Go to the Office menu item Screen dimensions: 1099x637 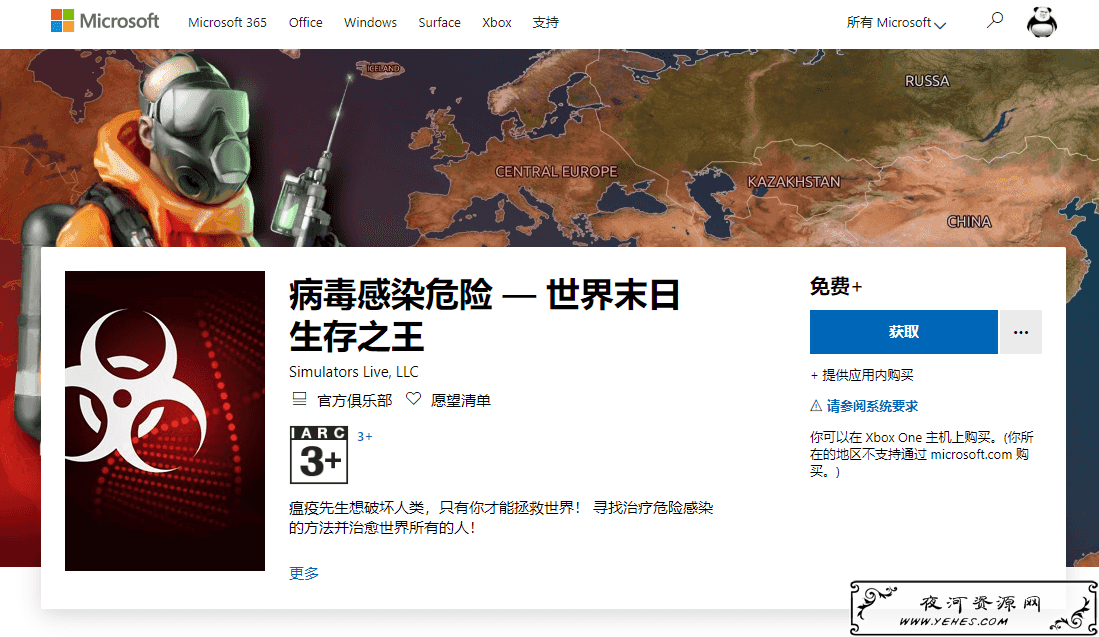click(306, 22)
